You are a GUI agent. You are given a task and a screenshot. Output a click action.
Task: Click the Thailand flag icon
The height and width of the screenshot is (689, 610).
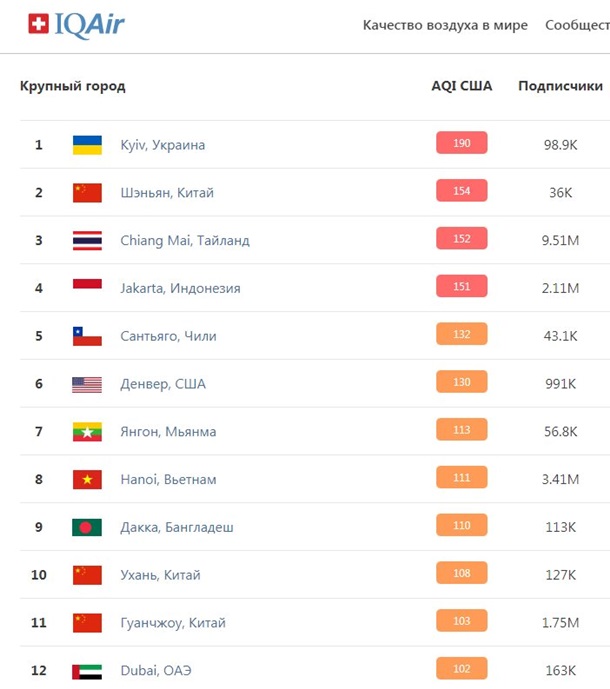[87, 241]
